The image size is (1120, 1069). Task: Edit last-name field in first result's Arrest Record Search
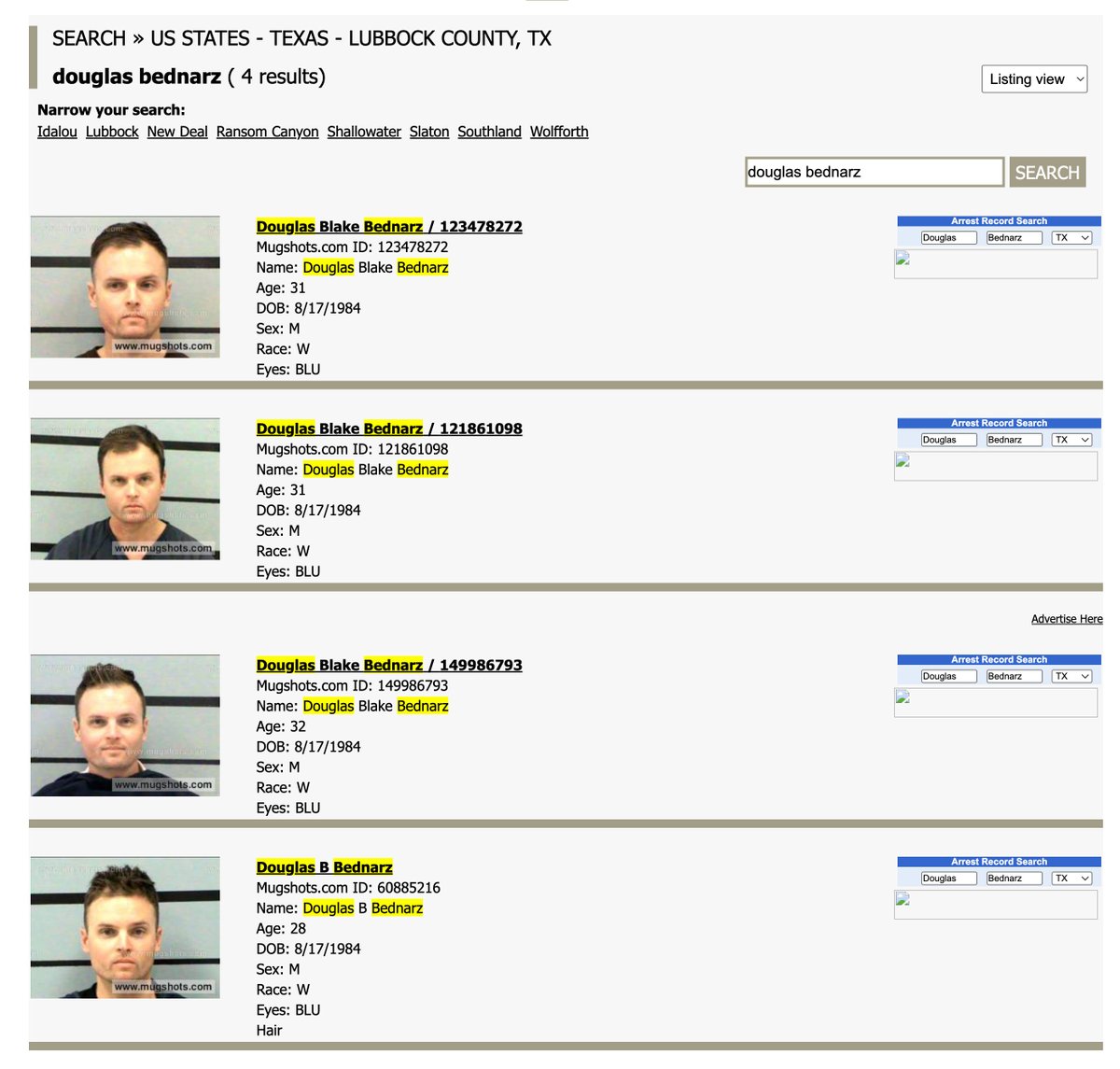tap(1014, 238)
